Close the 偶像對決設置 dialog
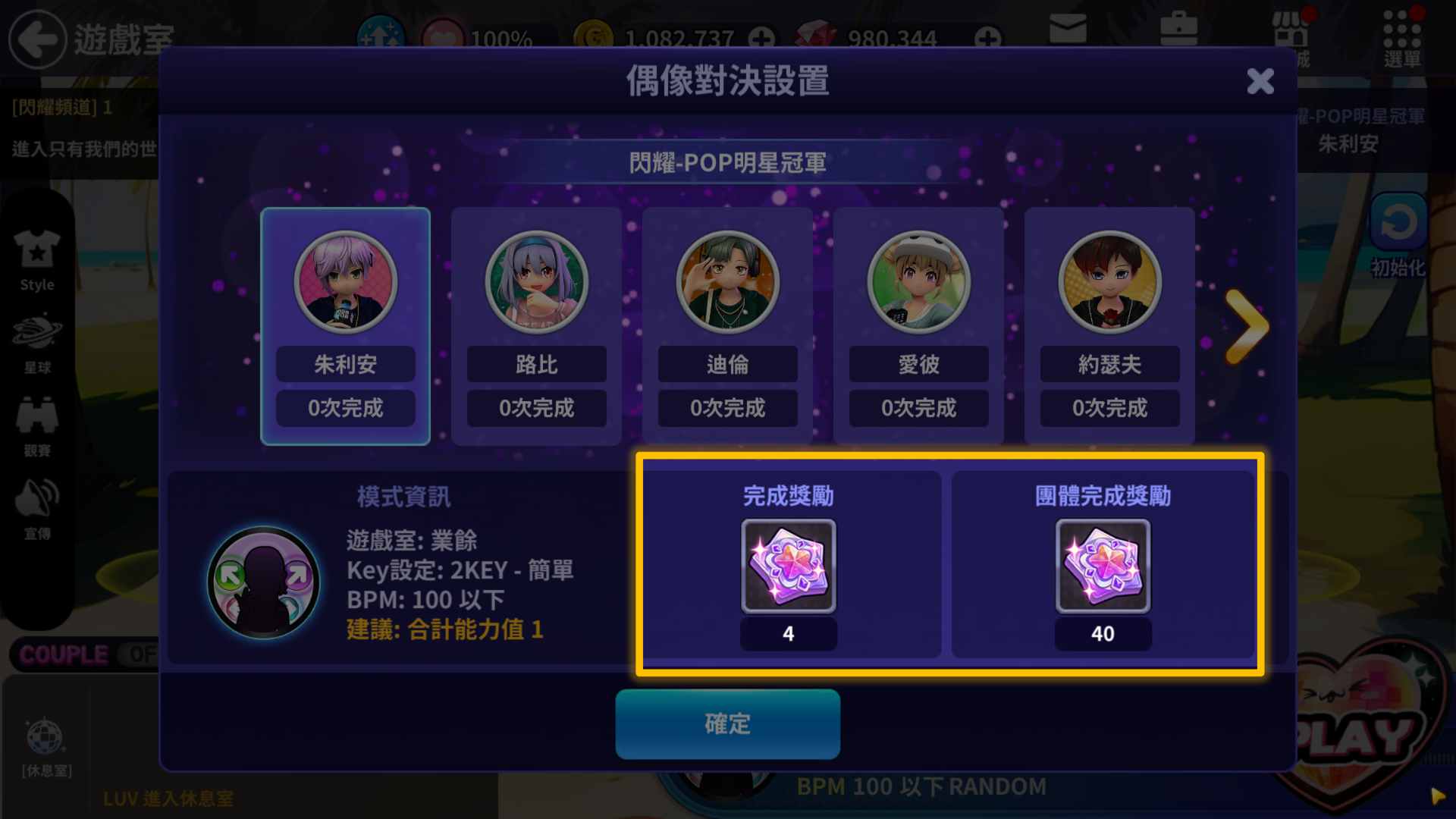This screenshot has height=819, width=1456. click(x=1260, y=80)
